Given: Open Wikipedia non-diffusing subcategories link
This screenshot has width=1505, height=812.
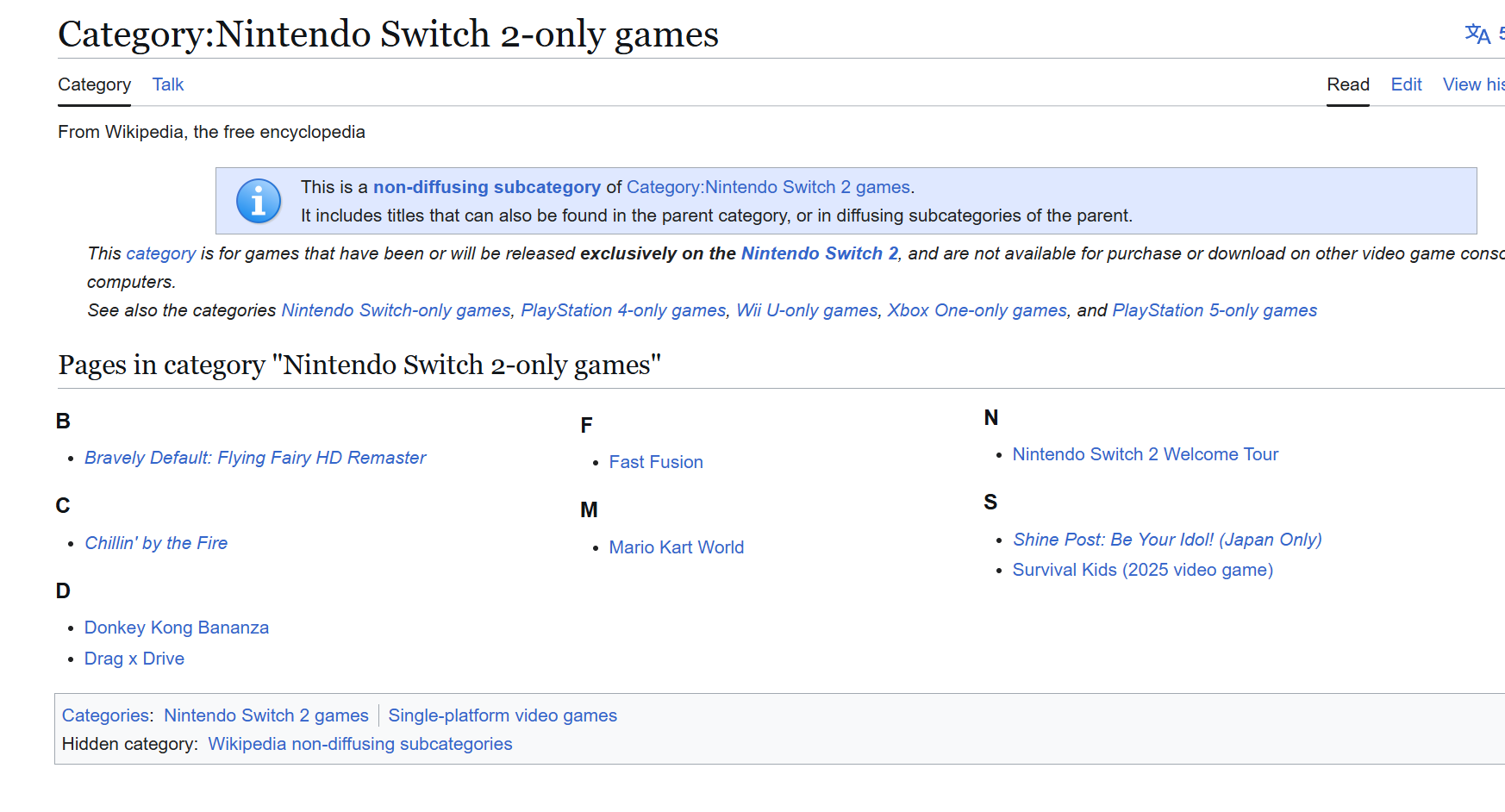Looking at the screenshot, I should pos(360,744).
